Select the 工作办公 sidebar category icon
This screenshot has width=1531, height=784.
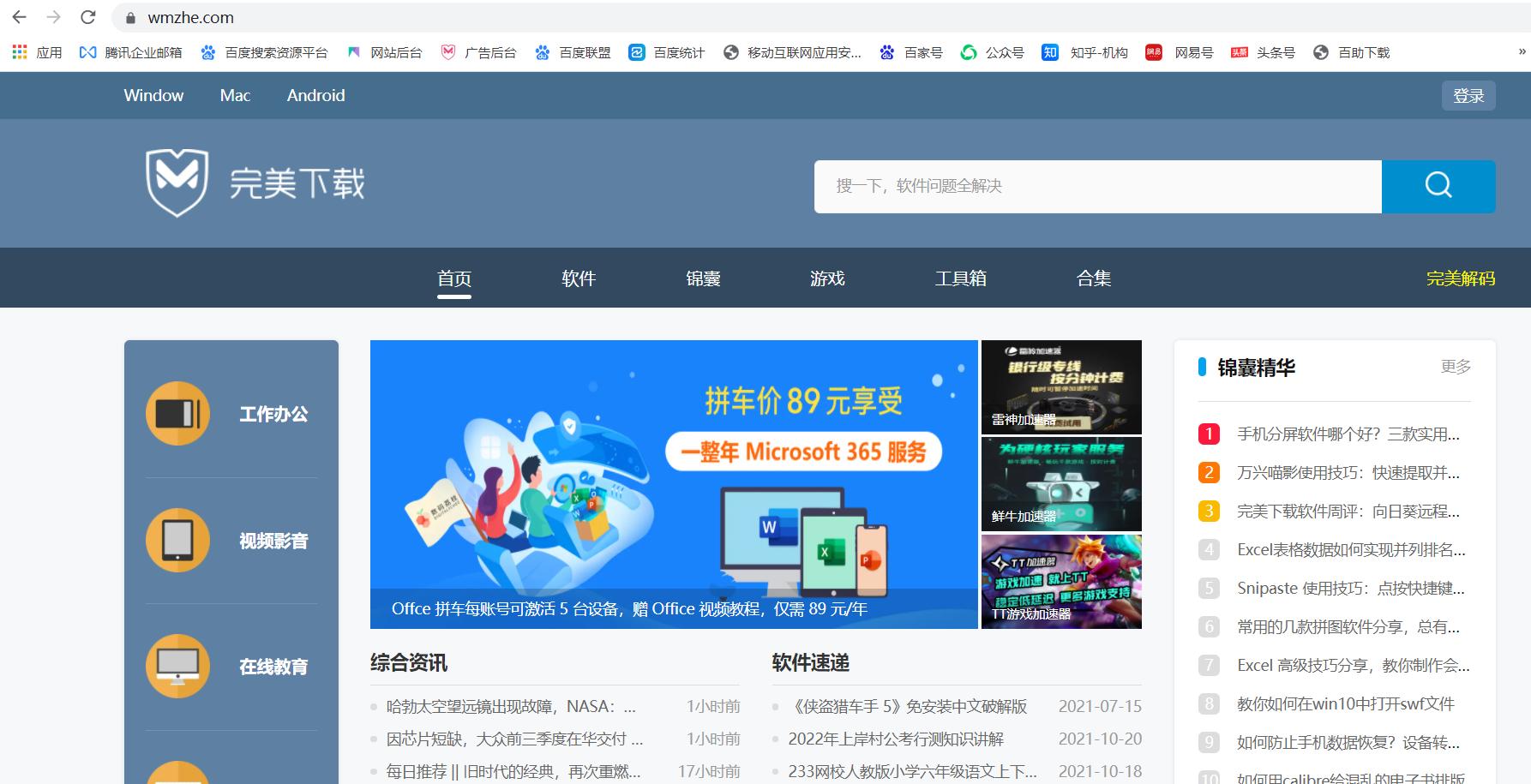point(177,414)
